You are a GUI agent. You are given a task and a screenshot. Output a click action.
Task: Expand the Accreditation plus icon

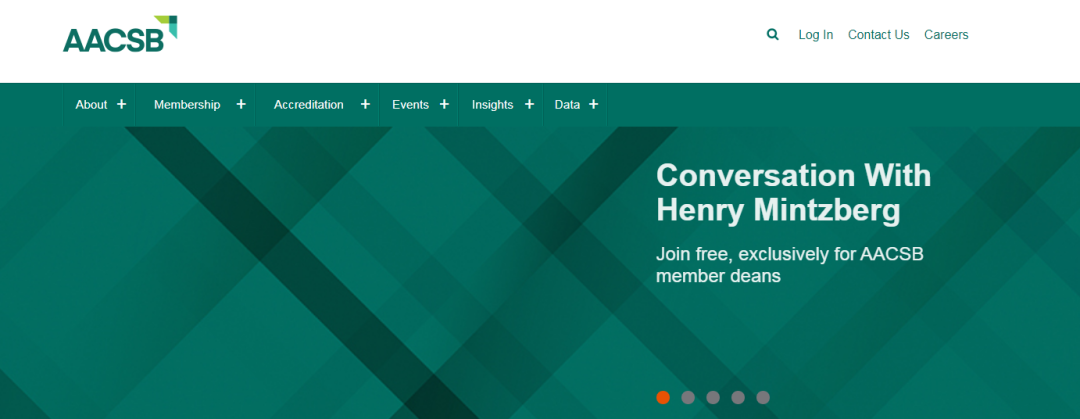pyautogui.click(x=365, y=104)
